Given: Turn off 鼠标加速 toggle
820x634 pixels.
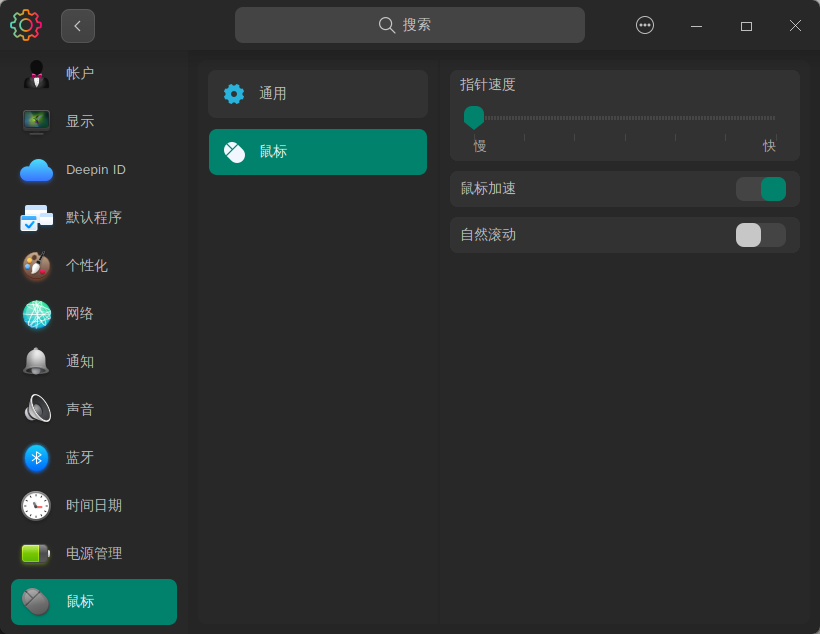Looking at the screenshot, I should [x=760, y=189].
